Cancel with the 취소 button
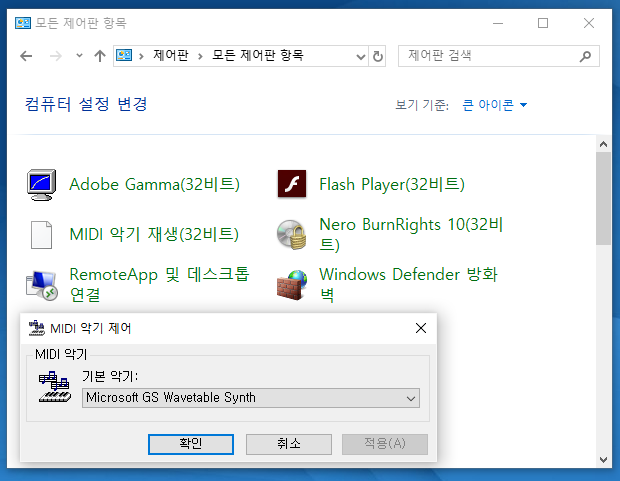 [x=289, y=444]
